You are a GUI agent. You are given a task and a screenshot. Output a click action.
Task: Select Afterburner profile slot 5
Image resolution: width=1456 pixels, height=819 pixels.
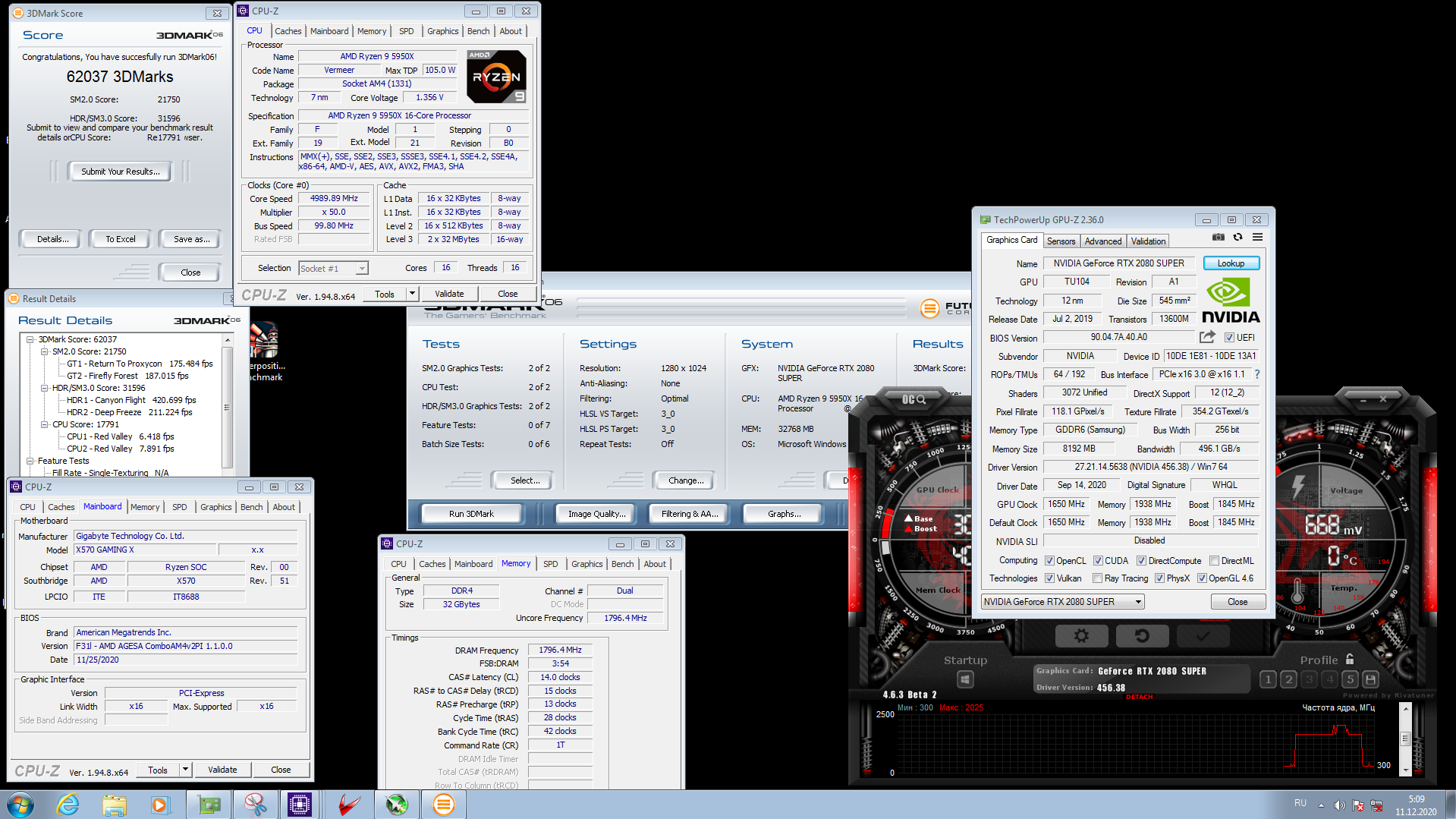(1350, 679)
